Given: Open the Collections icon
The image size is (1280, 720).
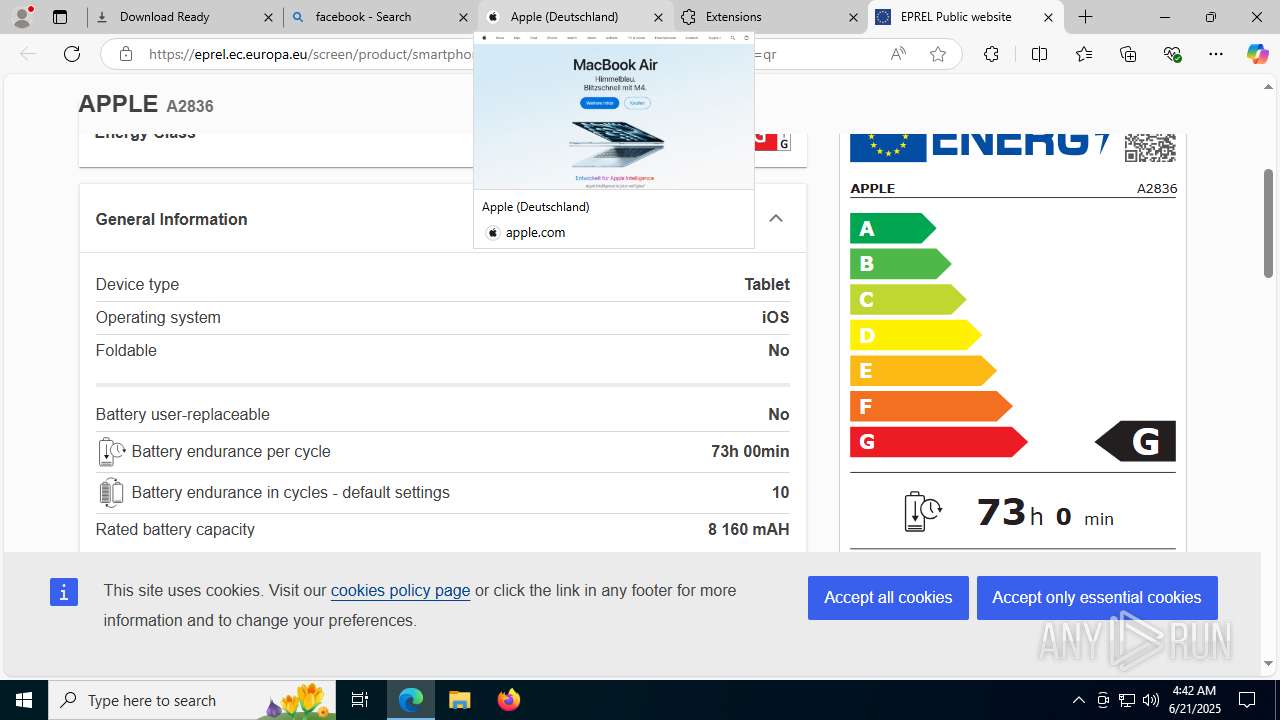Looking at the screenshot, I should pos(1128,54).
